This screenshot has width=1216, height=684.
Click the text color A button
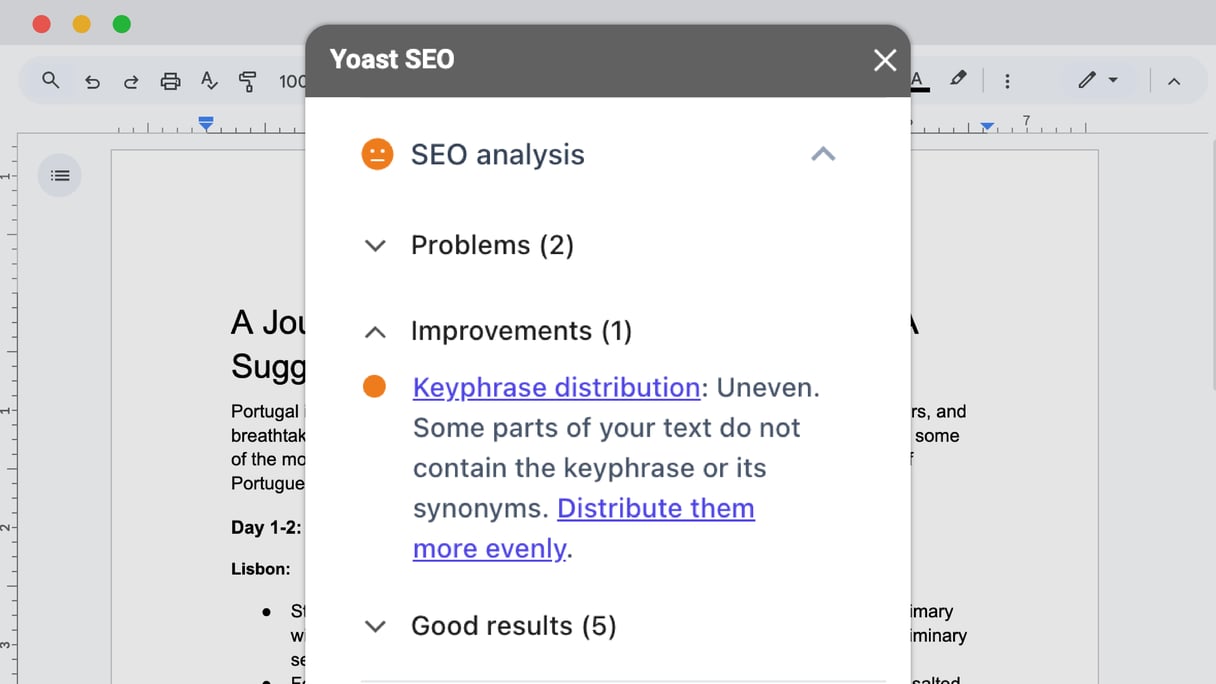pyautogui.click(x=917, y=81)
